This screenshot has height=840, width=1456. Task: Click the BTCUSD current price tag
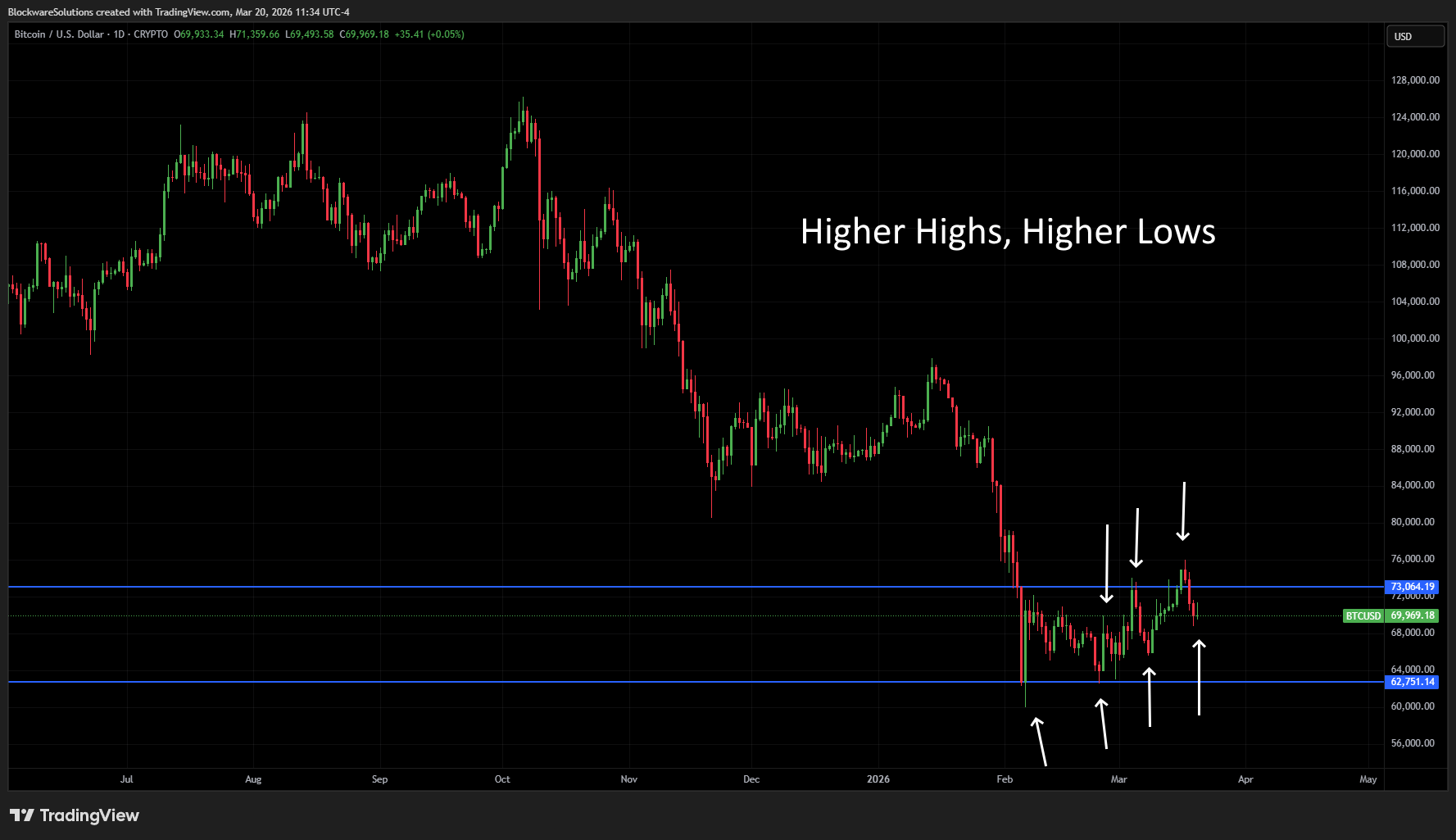pos(1390,615)
